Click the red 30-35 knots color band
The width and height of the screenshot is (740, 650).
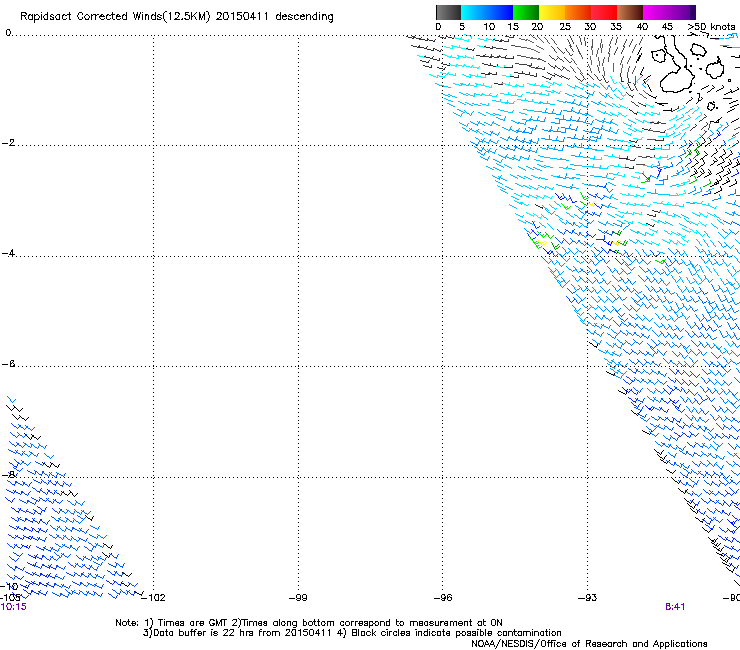pos(604,12)
